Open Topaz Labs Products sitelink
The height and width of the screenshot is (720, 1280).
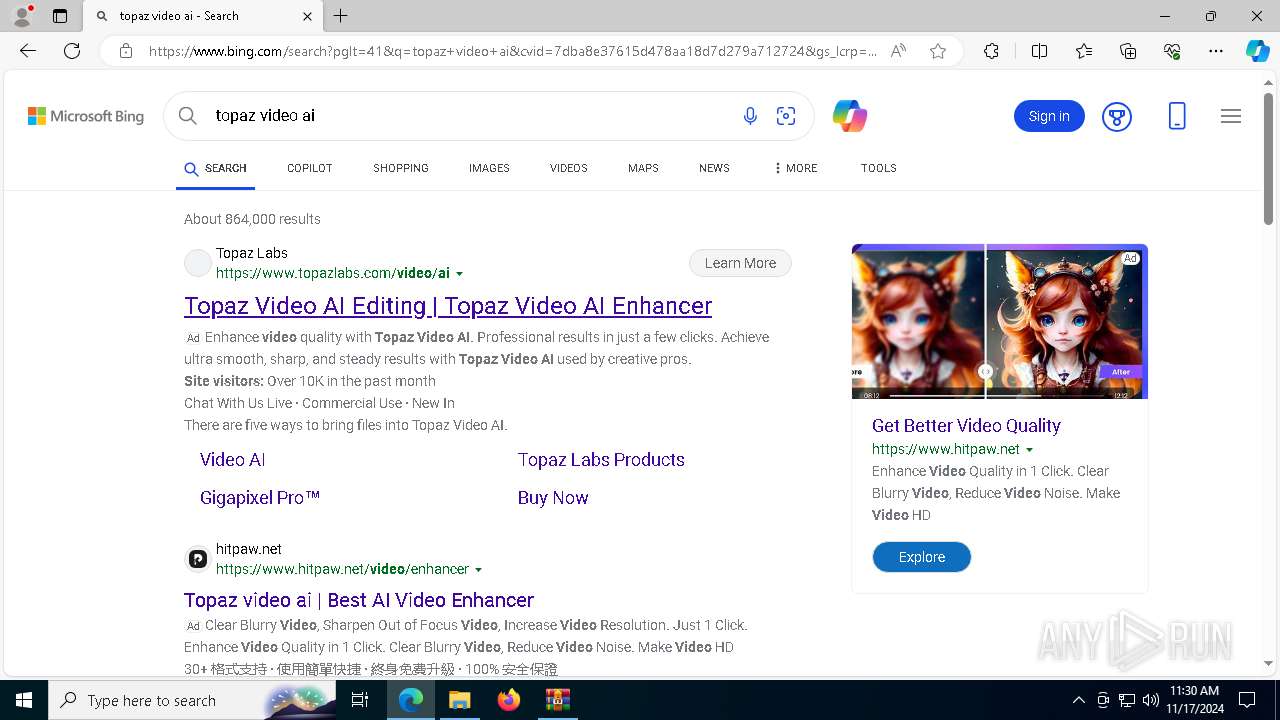point(601,460)
